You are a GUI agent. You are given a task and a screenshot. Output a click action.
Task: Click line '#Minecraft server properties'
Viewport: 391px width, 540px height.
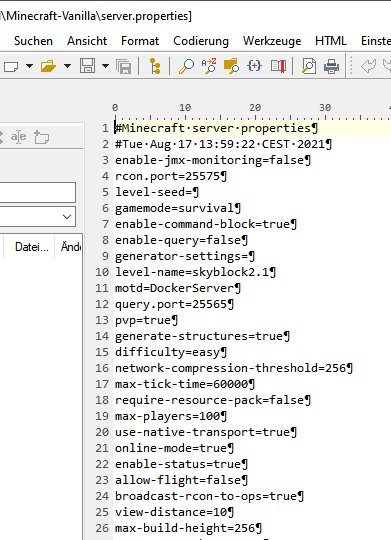click(x=216, y=128)
